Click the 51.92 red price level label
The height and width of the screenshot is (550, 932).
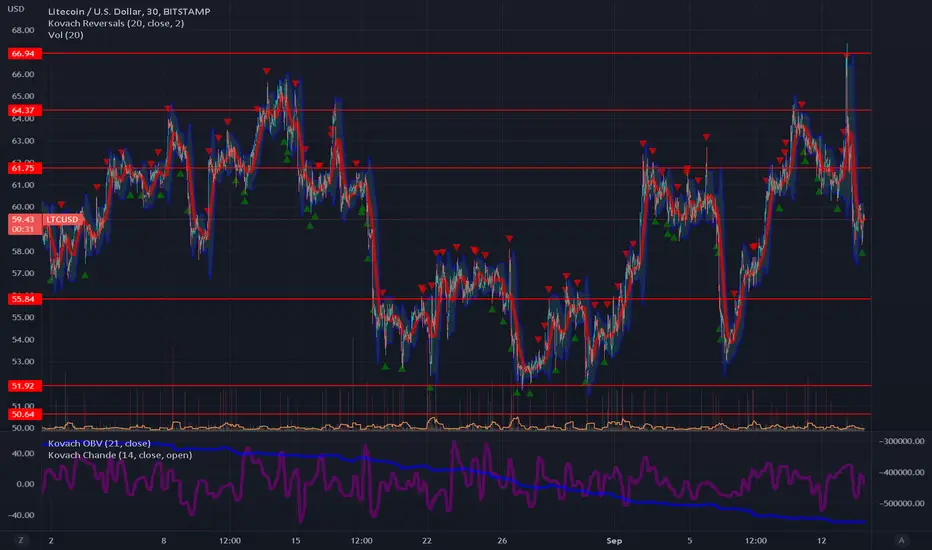click(24, 386)
